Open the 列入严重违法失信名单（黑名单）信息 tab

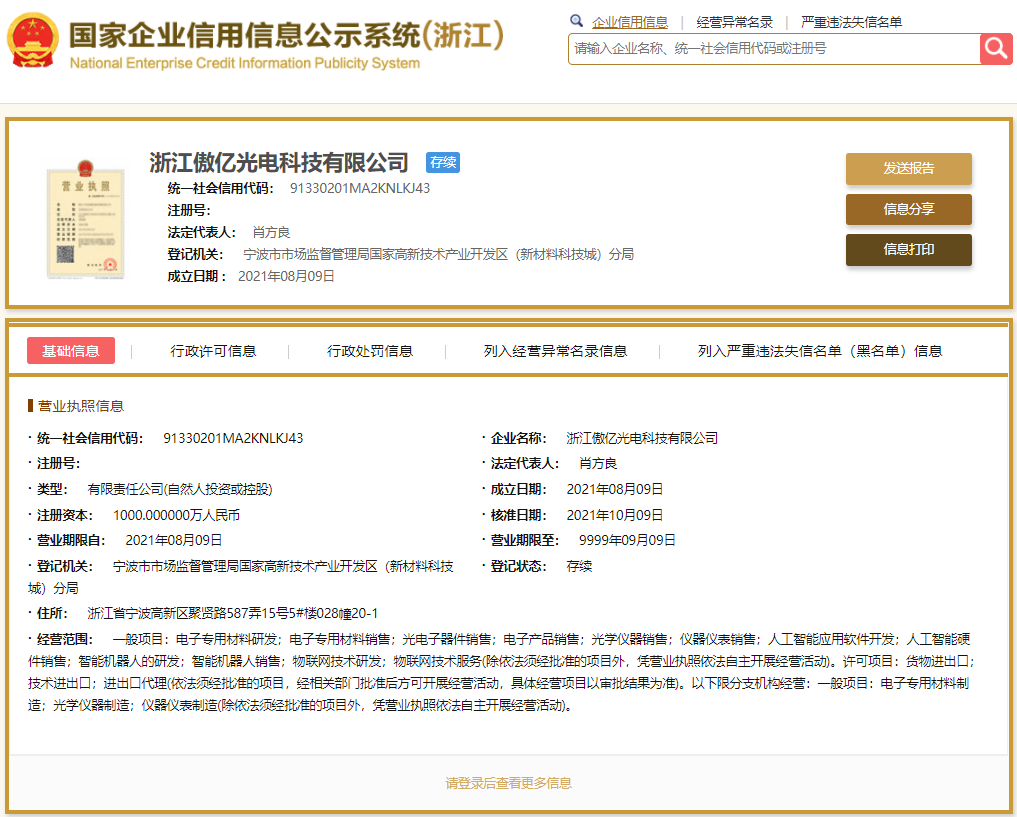(820, 351)
